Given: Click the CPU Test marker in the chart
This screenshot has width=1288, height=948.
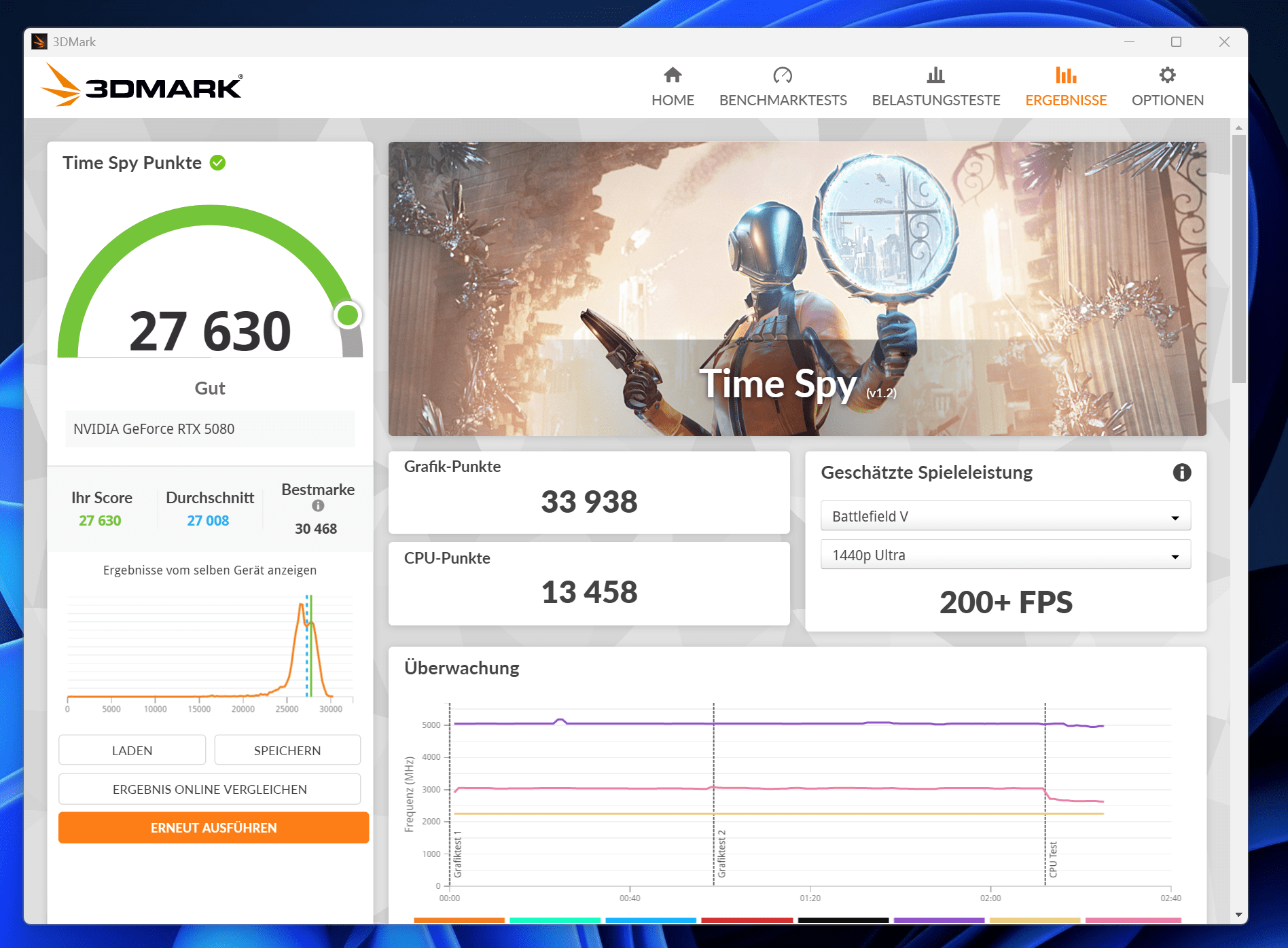Looking at the screenshot, I should (1053, 860).
